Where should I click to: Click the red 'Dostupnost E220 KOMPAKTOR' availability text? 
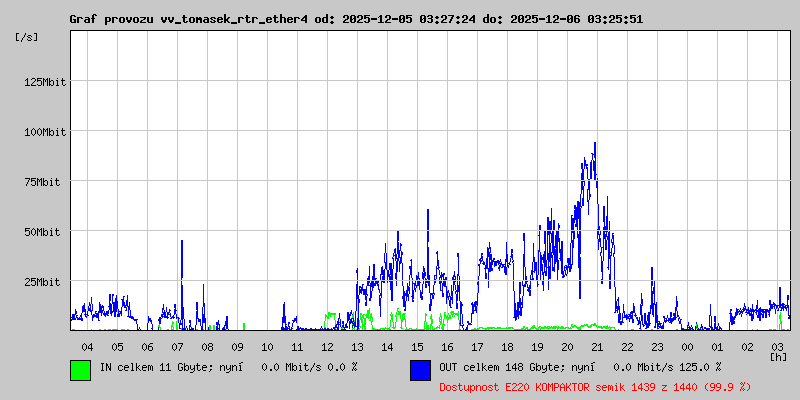595,387
